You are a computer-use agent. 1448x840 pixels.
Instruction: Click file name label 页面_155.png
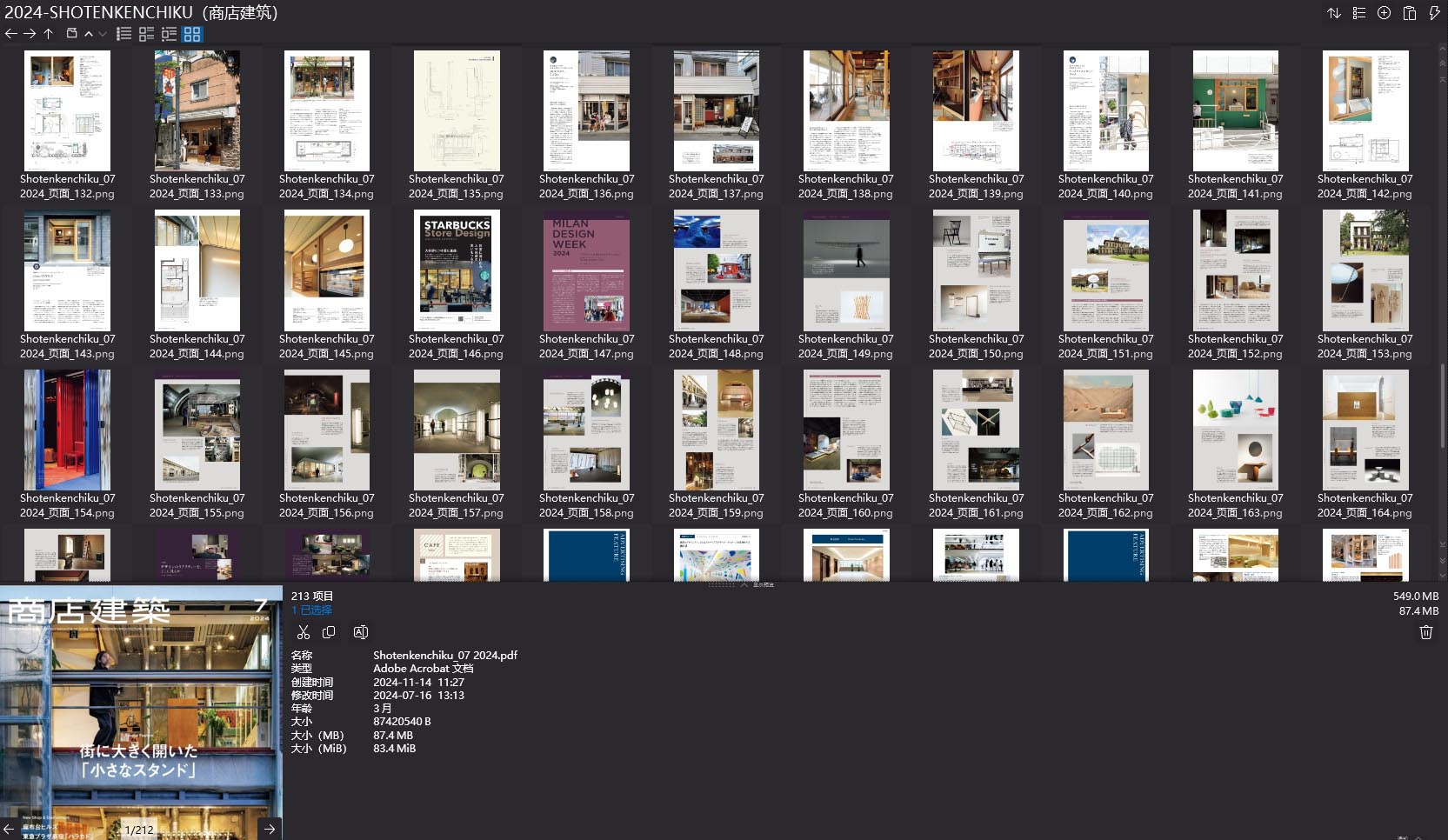pyautogui.click(x=197, y=505)
